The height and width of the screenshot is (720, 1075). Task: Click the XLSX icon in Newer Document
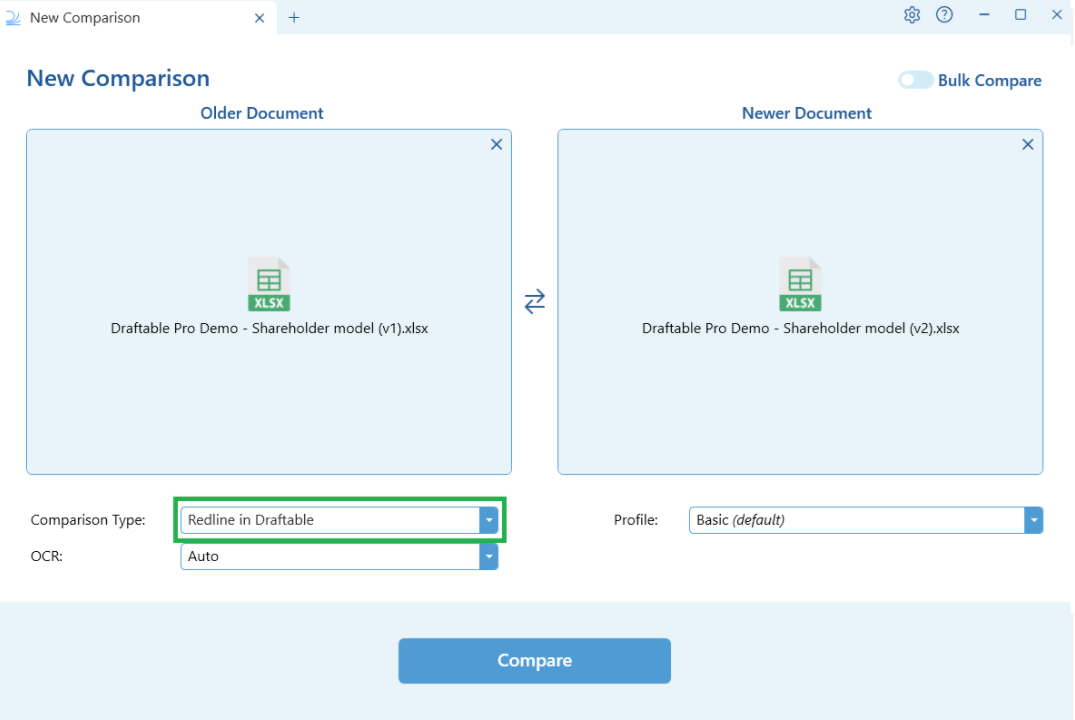pos(800,284)
